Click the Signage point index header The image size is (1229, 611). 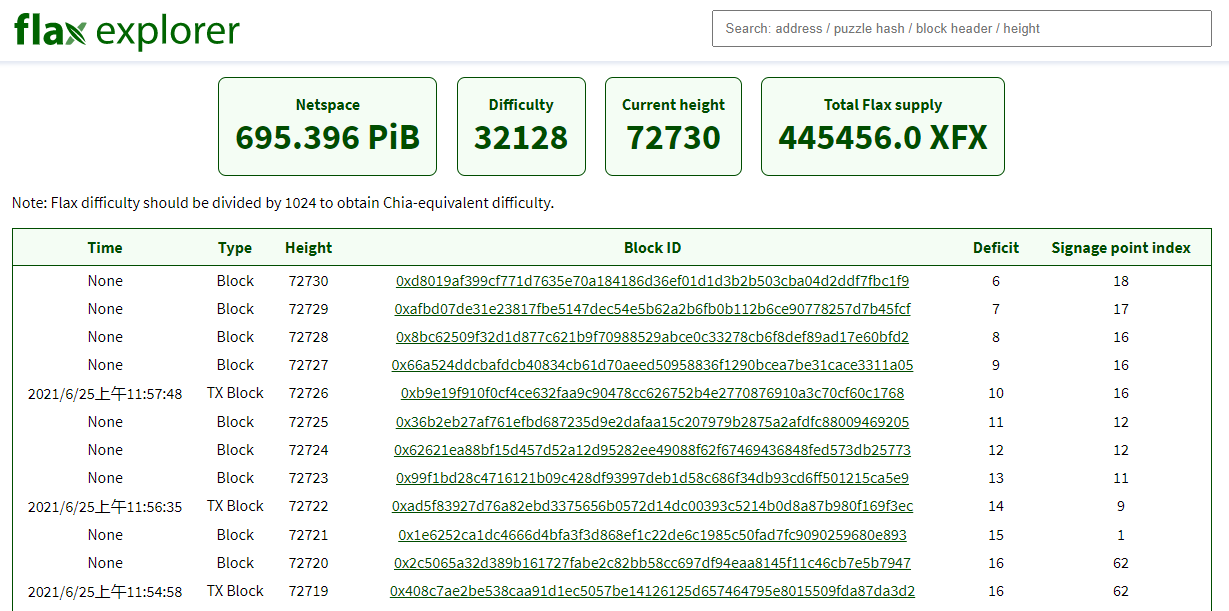click(x=1120, y=248)
